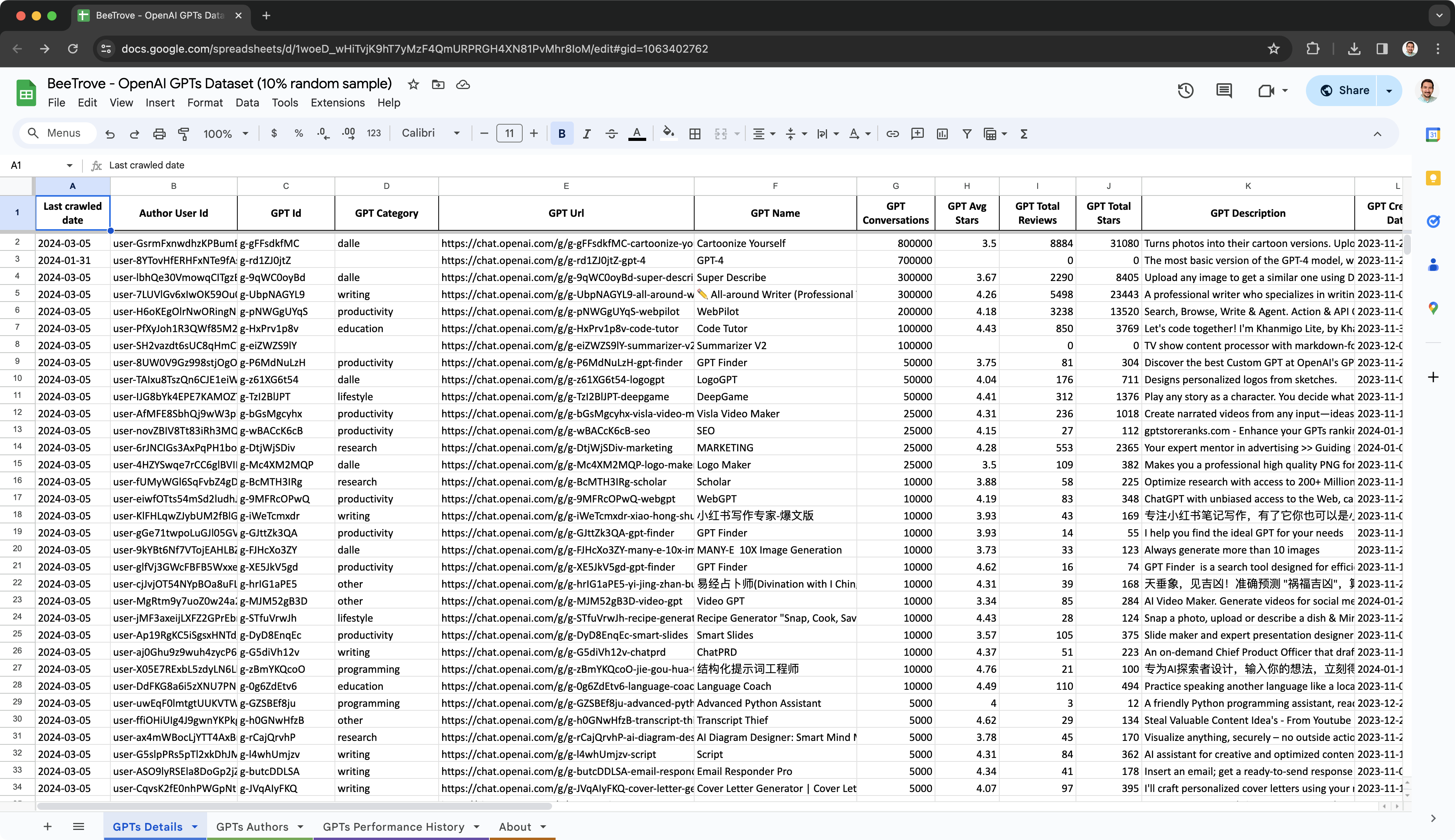The height and width of the screenshot is (840, 1455).
Task: Format as currency with the dollar icon
Action: coord(273,133)
